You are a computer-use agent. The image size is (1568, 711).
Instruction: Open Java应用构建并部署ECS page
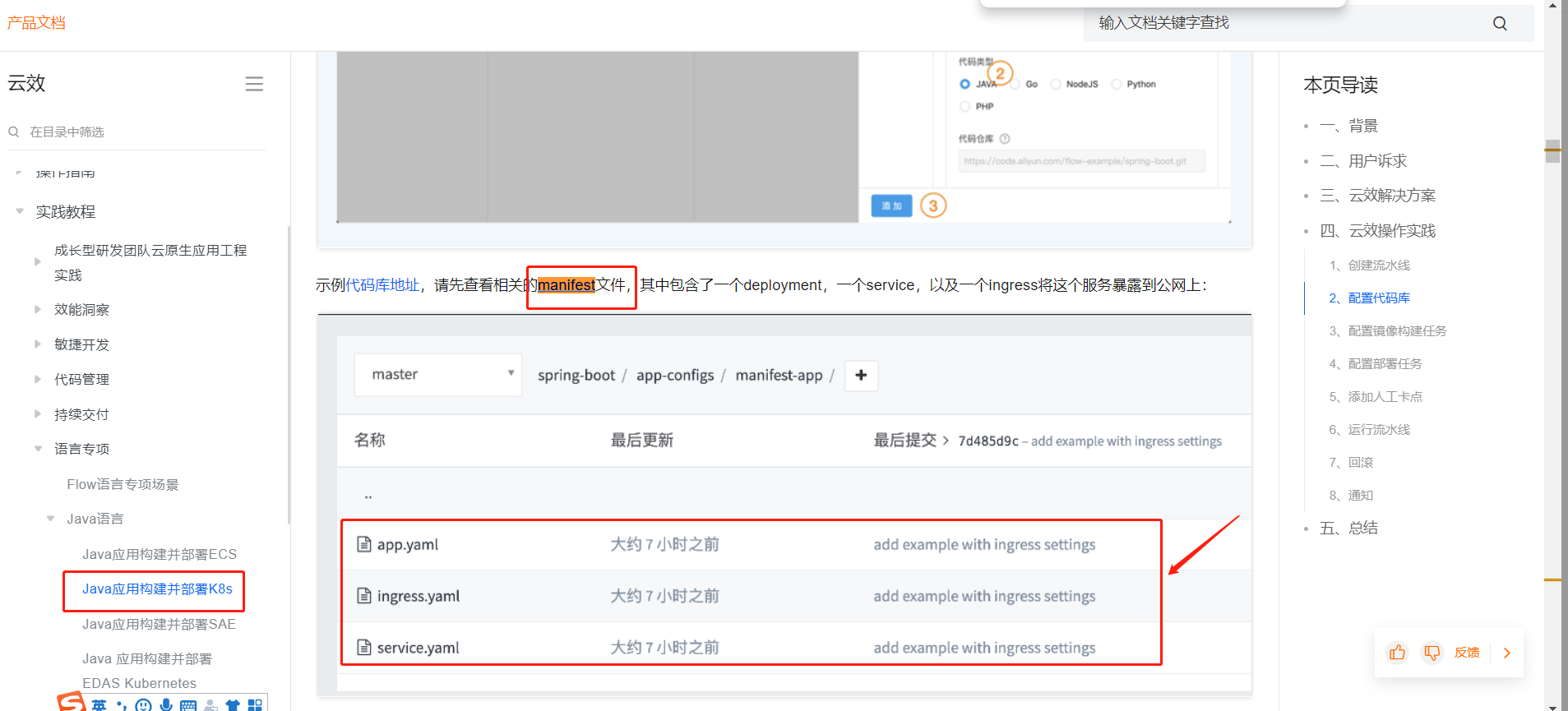pyautogui.click(x=160, y=554)
